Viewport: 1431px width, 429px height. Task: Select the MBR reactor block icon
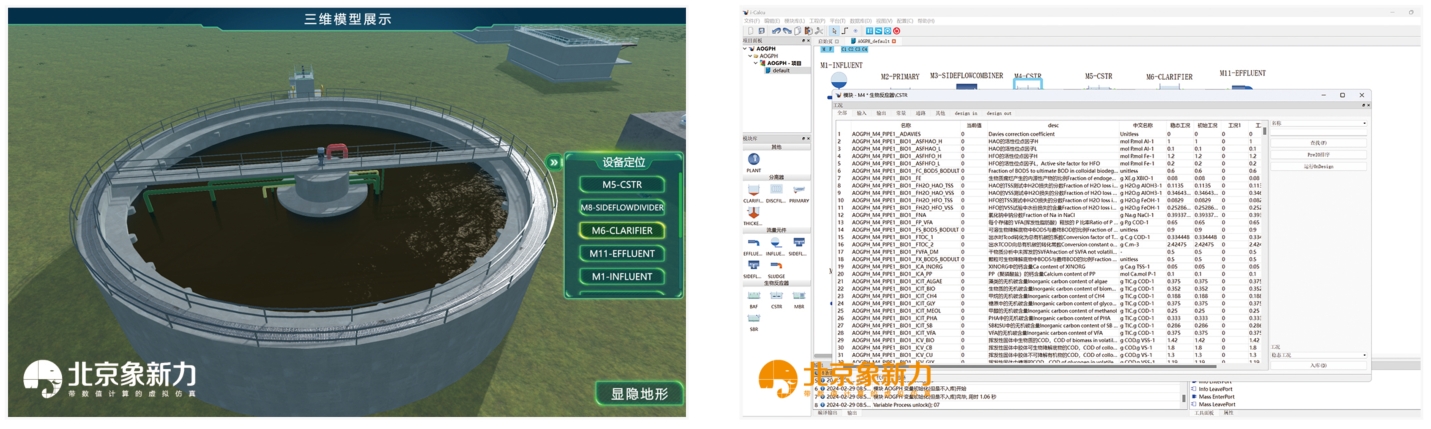click(x=800, y=296)
